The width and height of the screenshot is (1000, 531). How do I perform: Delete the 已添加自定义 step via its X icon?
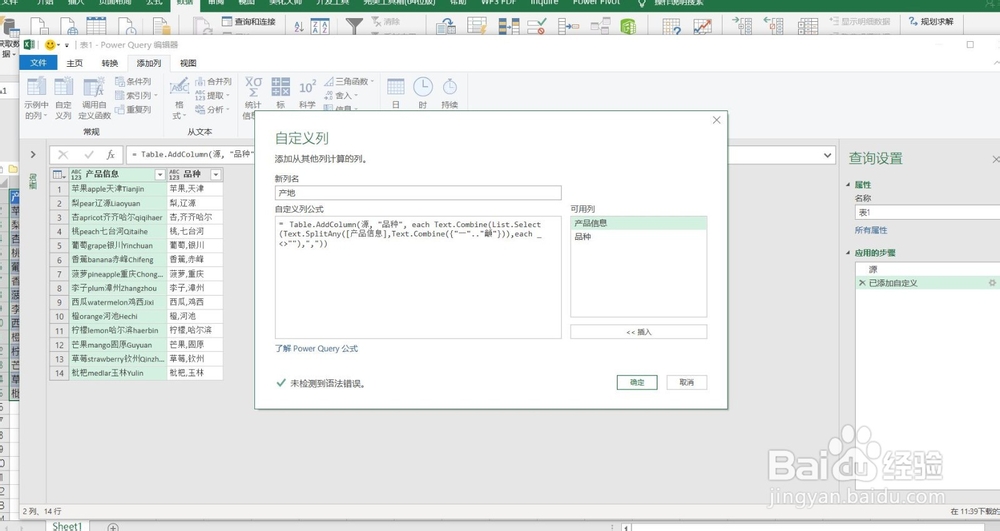[862, 282]
